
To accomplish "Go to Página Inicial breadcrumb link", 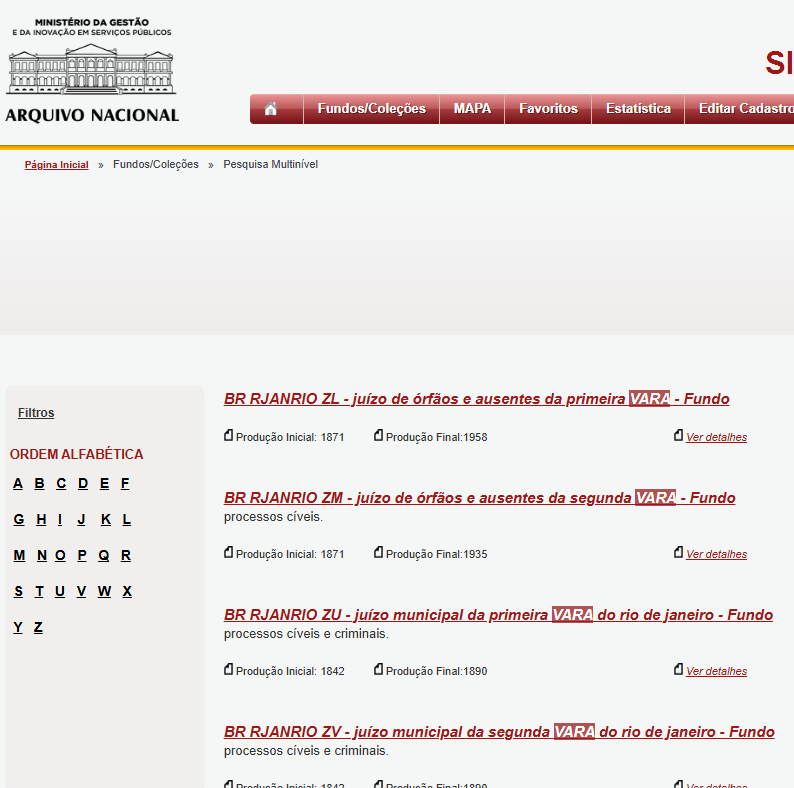I will tap(57, 165).
